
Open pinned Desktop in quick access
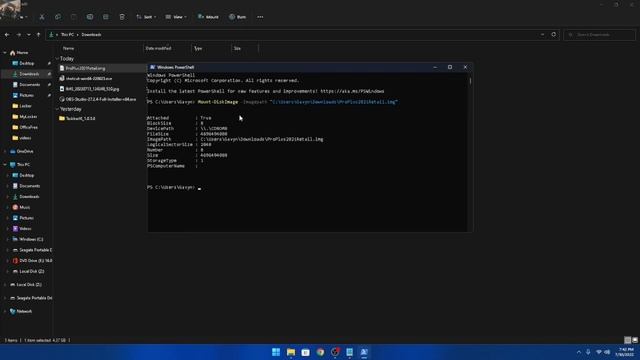coord(27,63)
